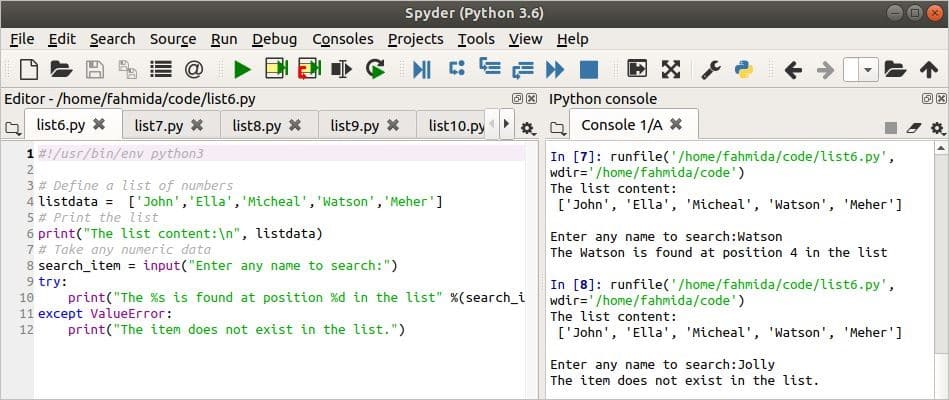949x400 pixels.
Task: Click console scrollbar up arrow
Action: coord(942,148)
